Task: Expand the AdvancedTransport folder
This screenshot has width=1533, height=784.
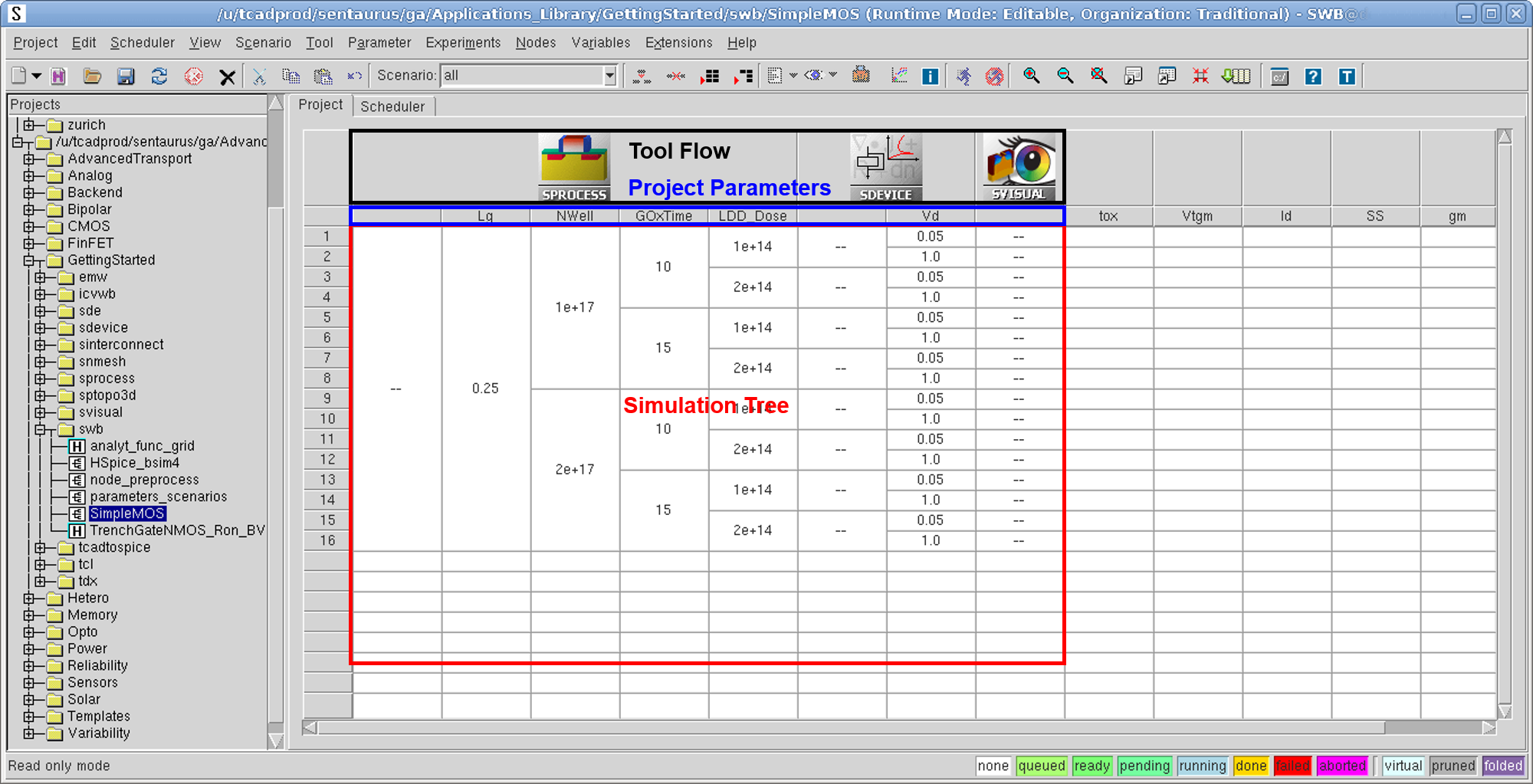Action: (29, 159)
